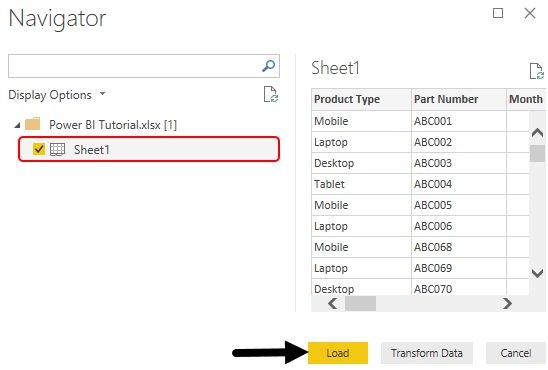Click the preview scroll down arrow
Viewport: 548px width, 370px height.
(x=537, y=273)
